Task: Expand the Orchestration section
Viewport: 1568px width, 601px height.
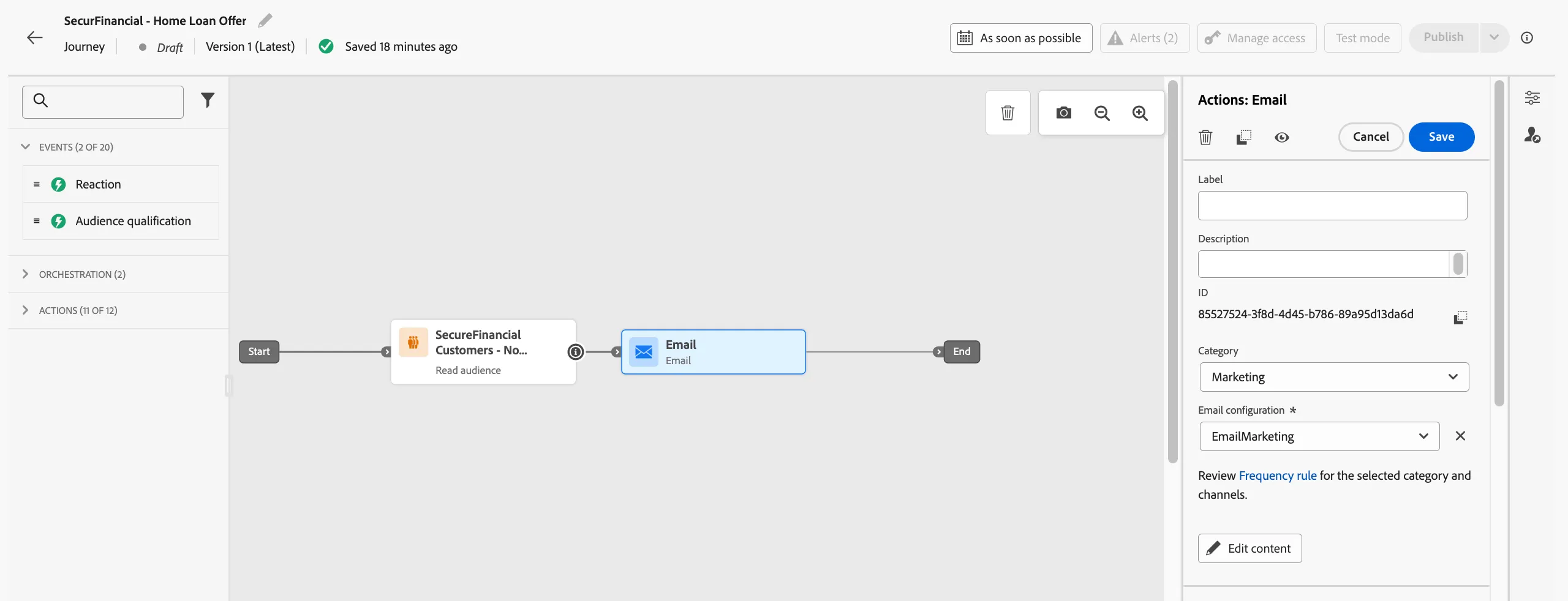Action: tap(26, 274)
